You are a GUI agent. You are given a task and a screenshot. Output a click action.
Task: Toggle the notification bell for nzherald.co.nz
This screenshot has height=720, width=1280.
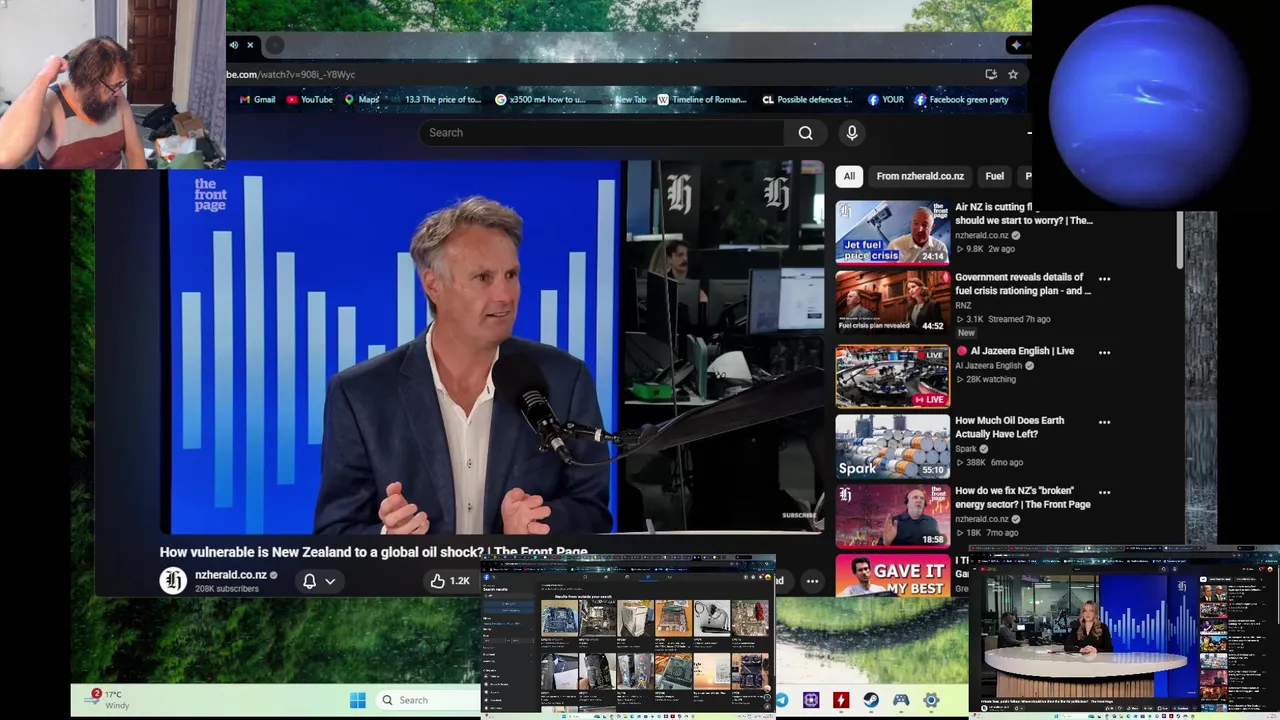[x=309, y=581]
